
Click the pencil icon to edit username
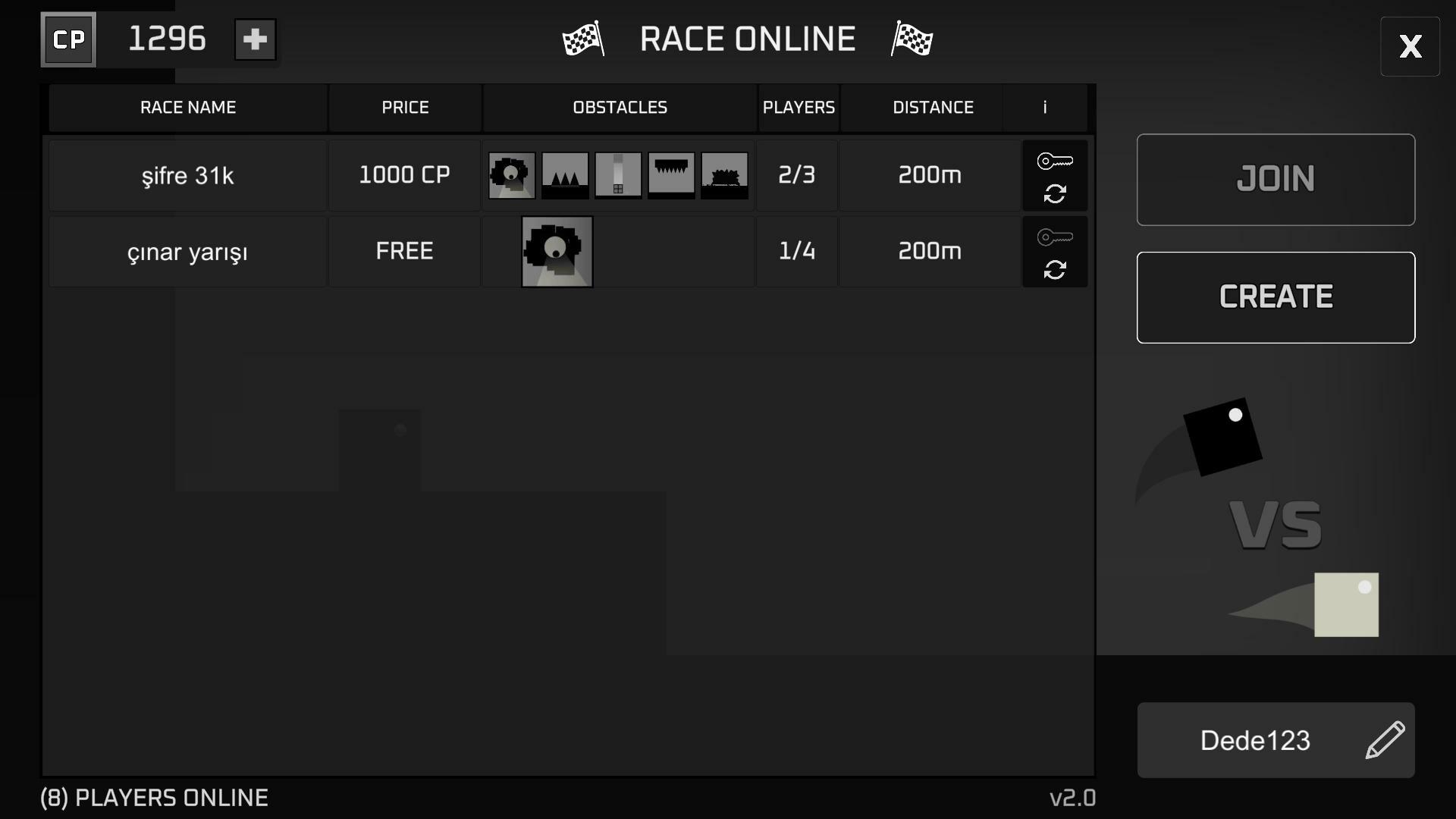[1385, 740]
